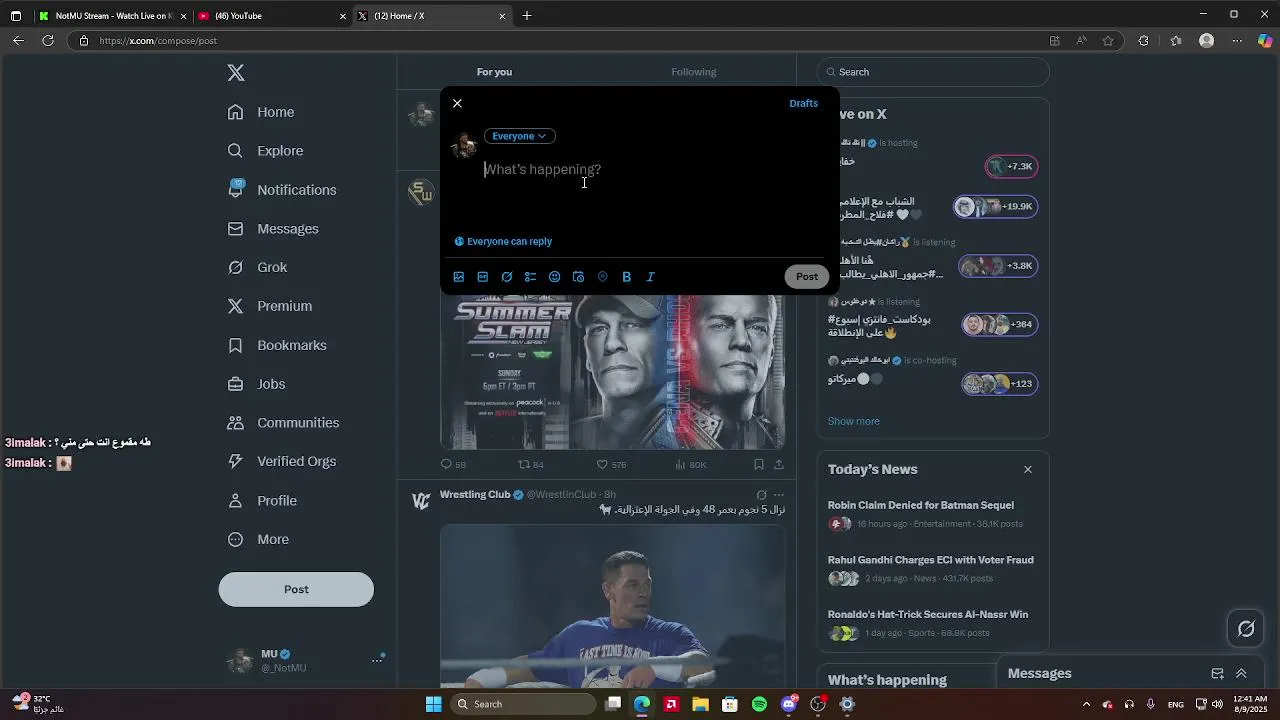Viewport: 1280px width, 720px height.
Task: Open Wrestling Club post more options
Action: 779,495
